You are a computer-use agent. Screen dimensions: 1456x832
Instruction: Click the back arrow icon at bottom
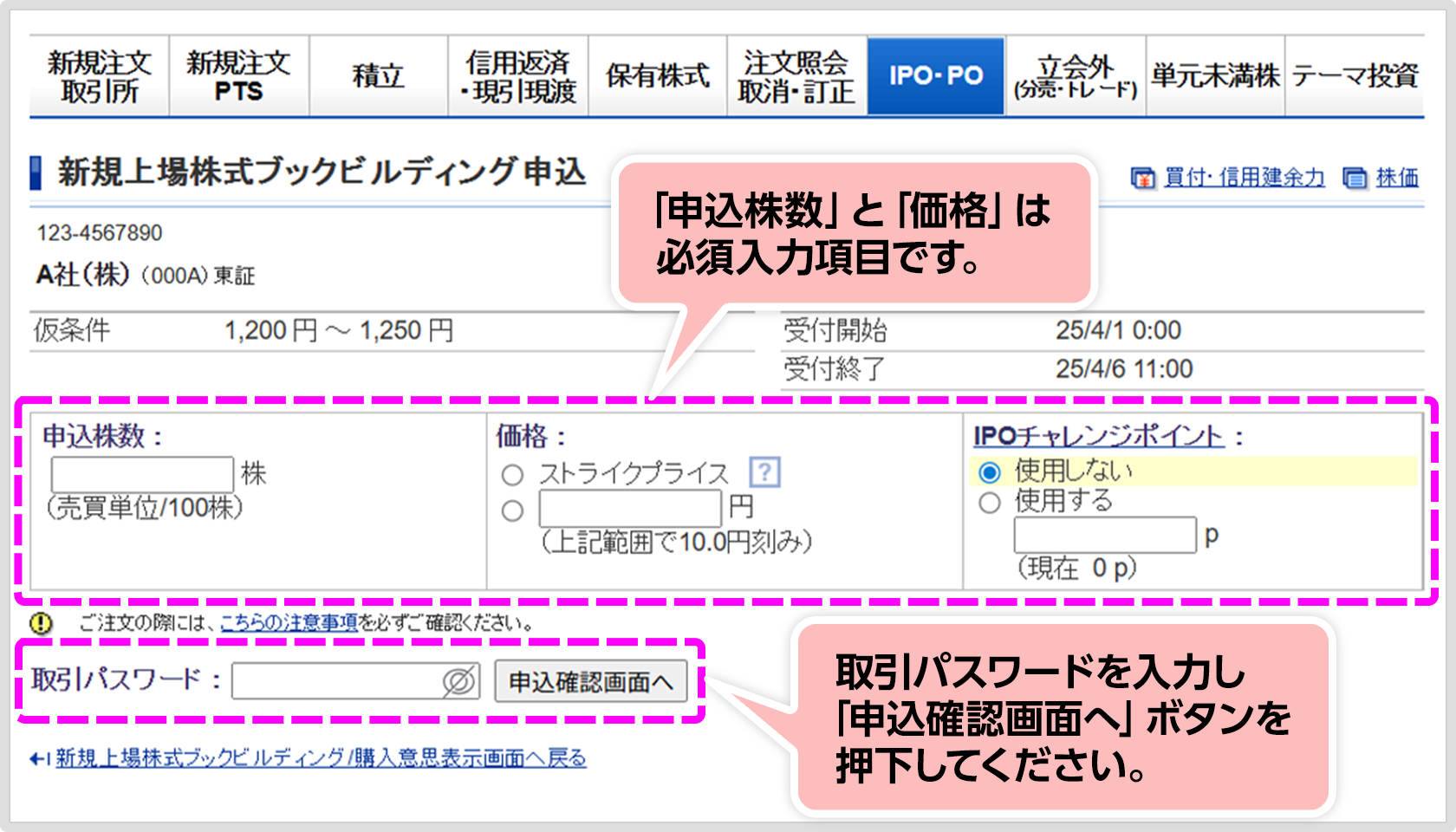click(x=40, y=759)
